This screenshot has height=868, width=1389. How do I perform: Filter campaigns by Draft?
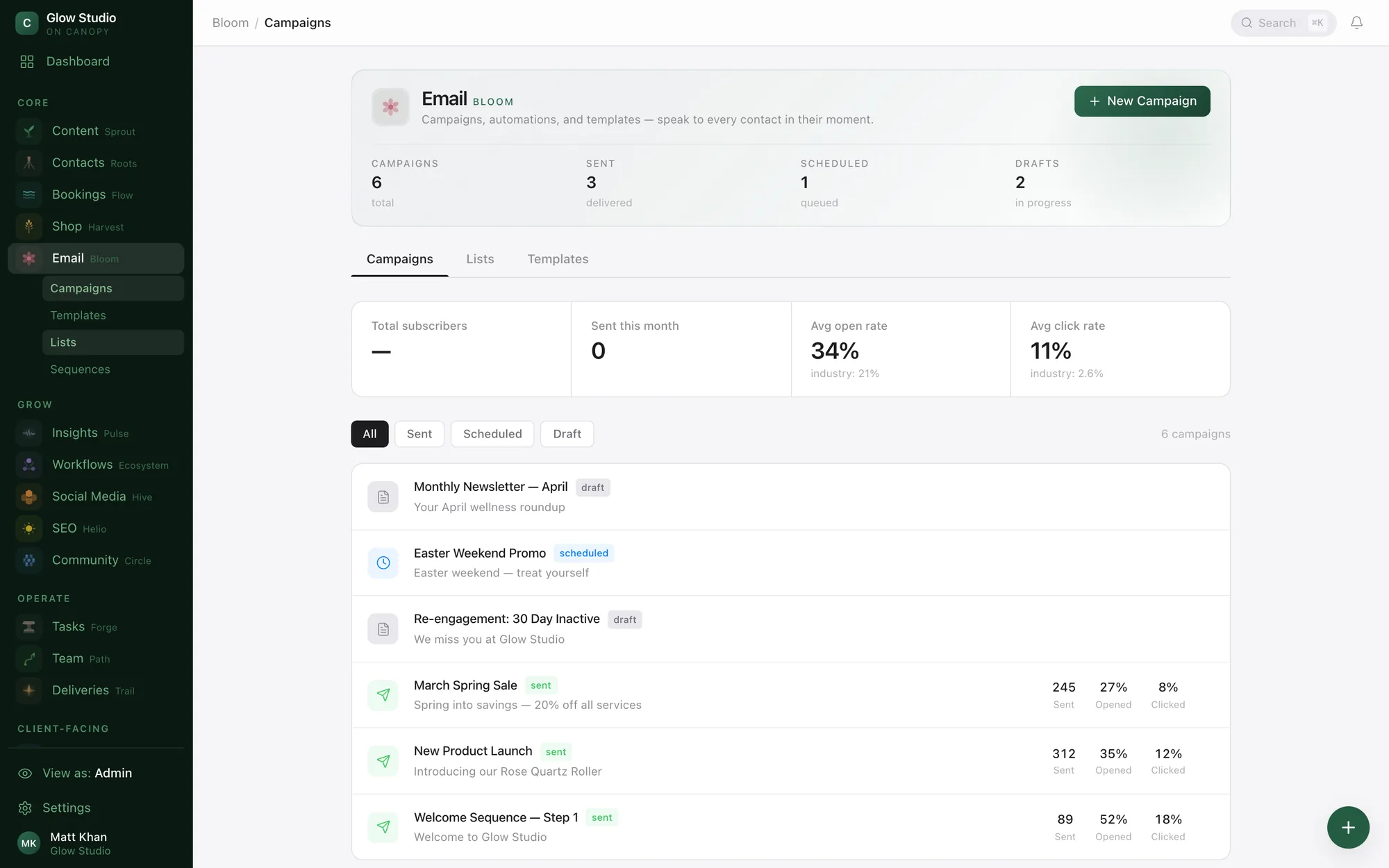tap(567, 434)
